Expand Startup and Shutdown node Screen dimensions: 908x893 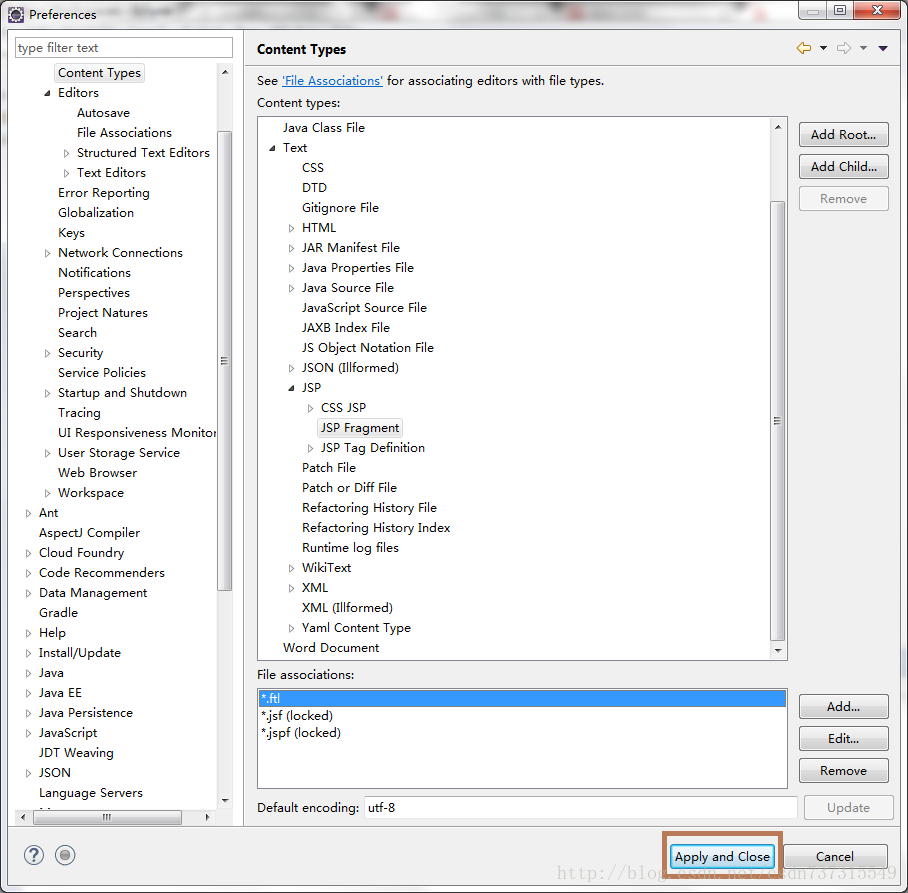pos(47,393)
